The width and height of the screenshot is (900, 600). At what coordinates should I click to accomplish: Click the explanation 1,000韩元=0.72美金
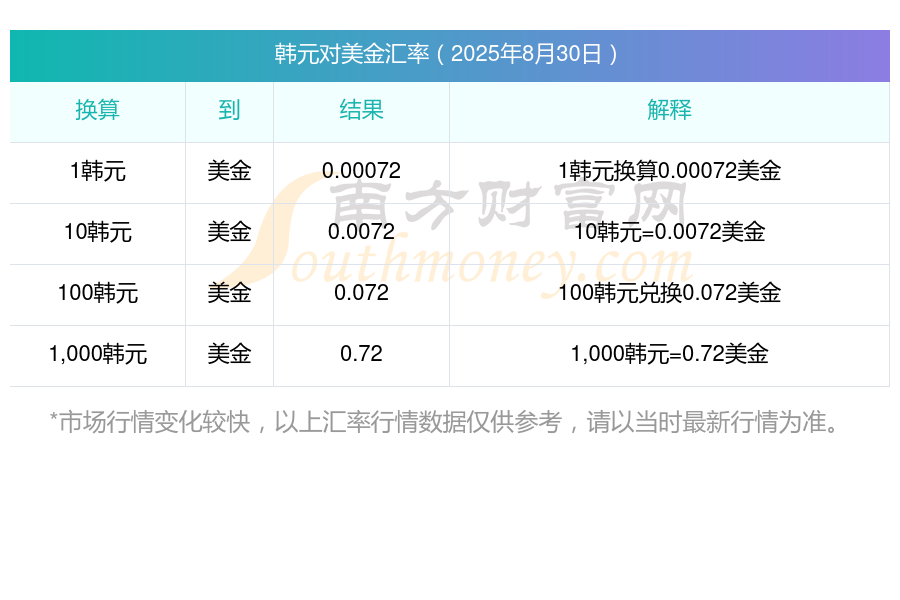click(x=669, y=354)
